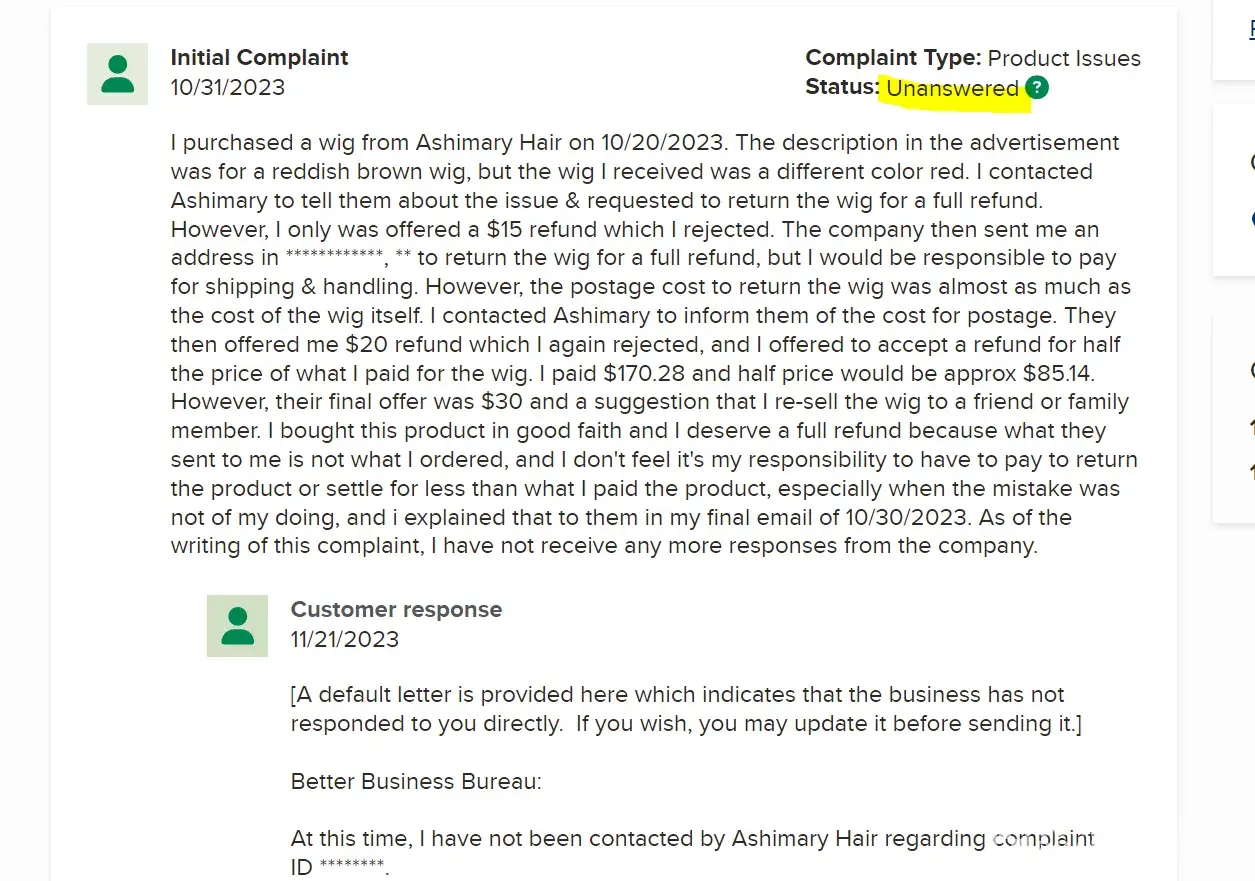This screenshot has height=881, width=1255.
Task: Select the Customer response heading
Action: click(396, 610)
